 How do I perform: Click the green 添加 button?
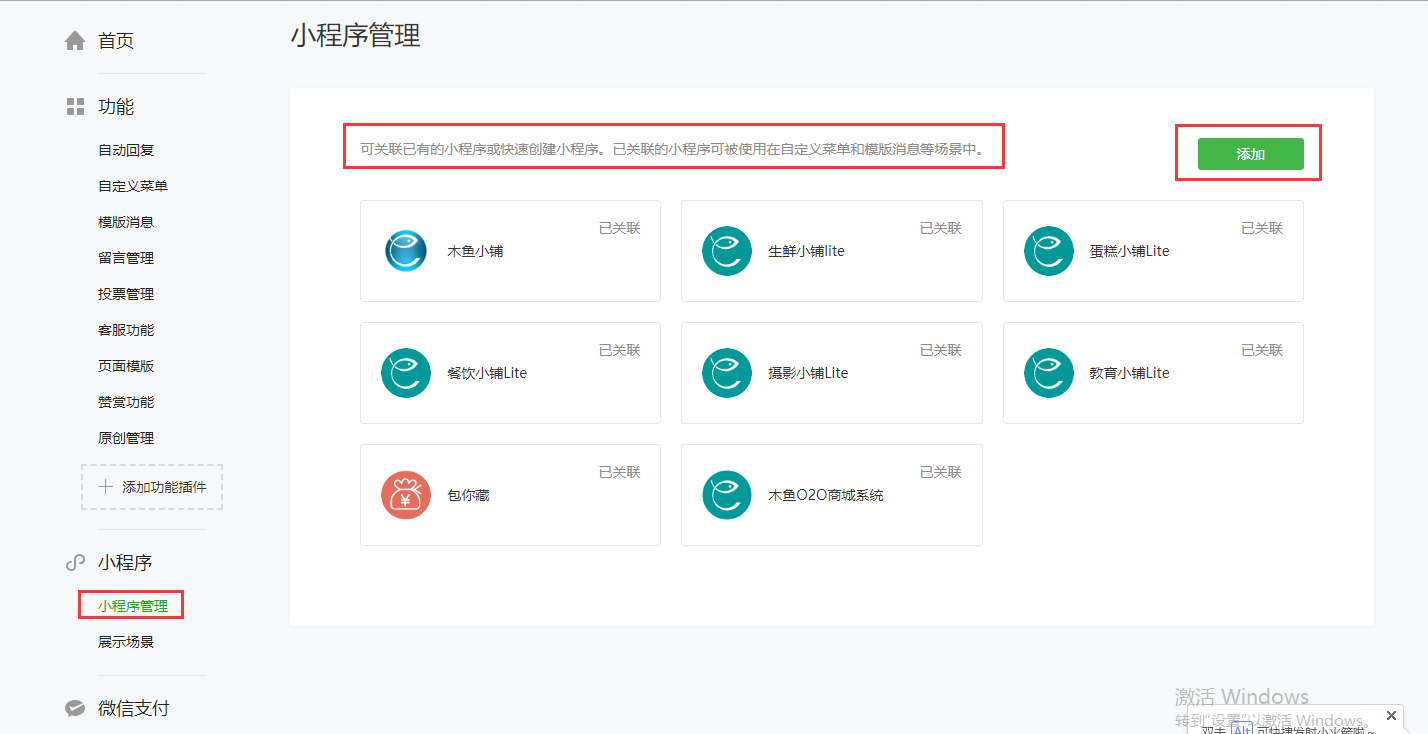pyautogui.click(x=1251, y=154)
